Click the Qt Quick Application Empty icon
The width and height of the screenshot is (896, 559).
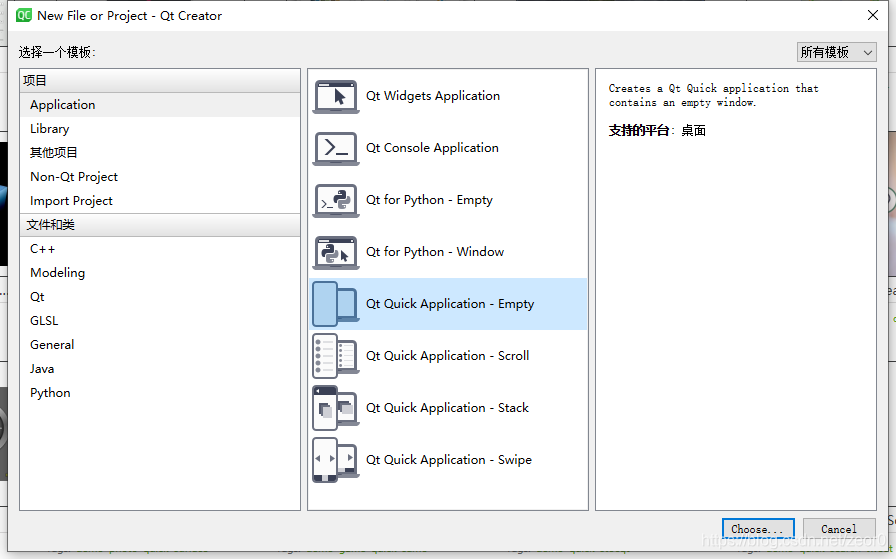coord(336,304)
